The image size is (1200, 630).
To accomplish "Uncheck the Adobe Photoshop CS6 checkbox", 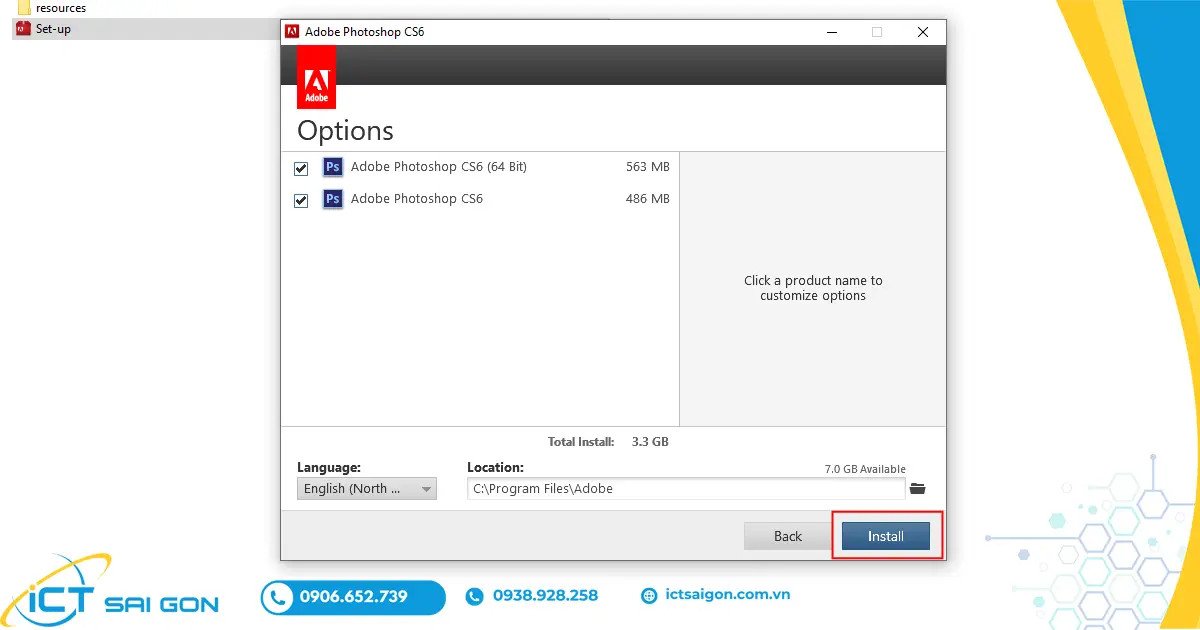I will click(301, 199).
